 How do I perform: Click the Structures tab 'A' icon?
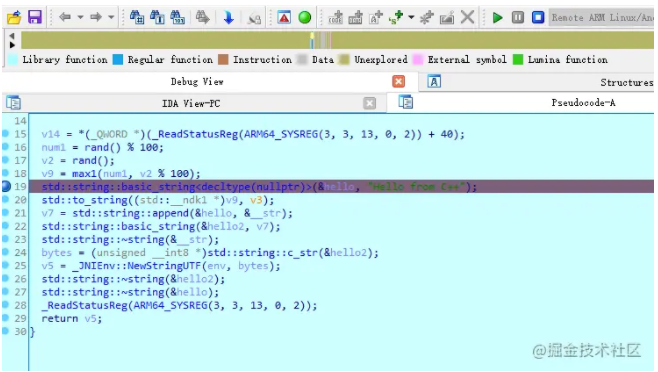(x=434, y=81)
